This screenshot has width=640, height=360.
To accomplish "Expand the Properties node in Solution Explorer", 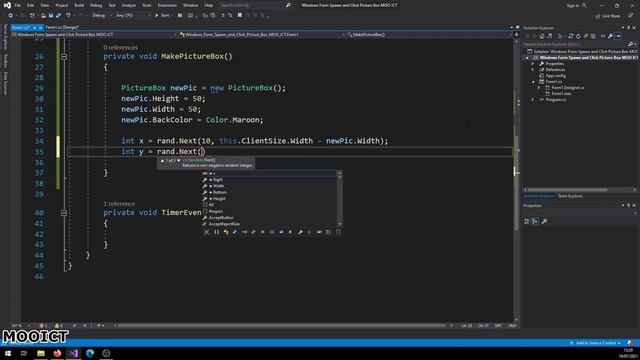I will pyautogui.click(x=533, y=64).
